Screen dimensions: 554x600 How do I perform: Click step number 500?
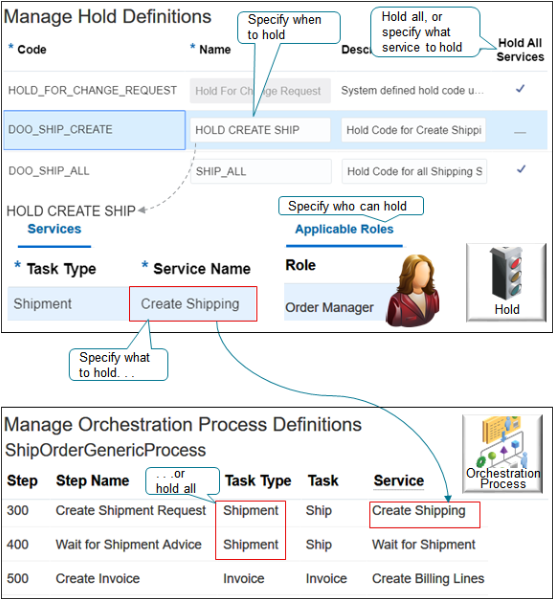click(18, 579)
